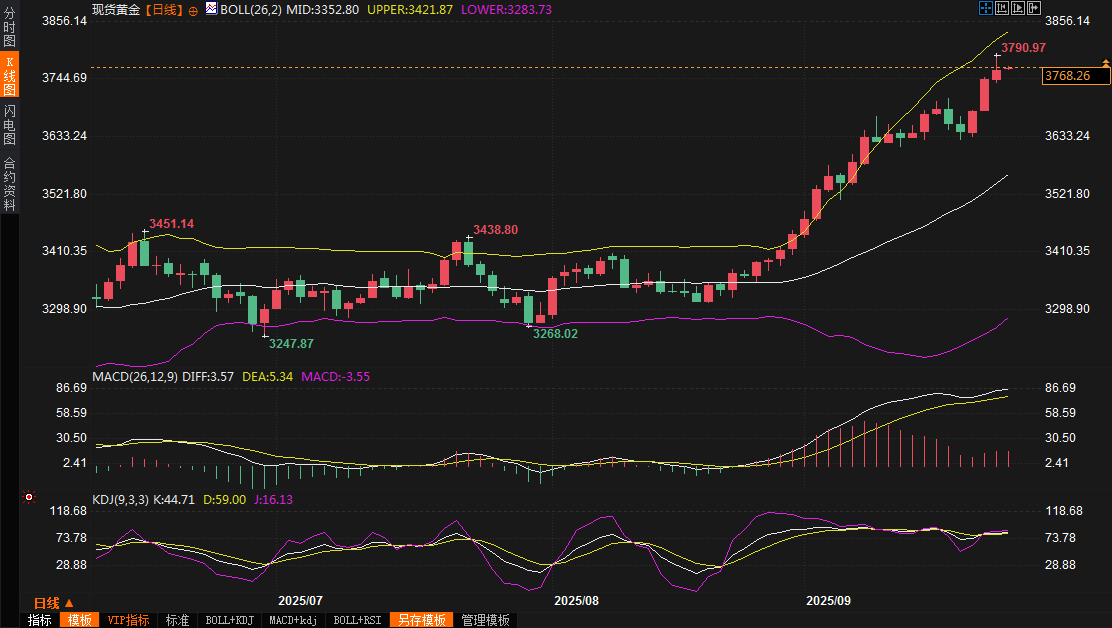The image size is (1112, 628).
Task: Click the MACD:-3.55 value
Action: point(335,376)
